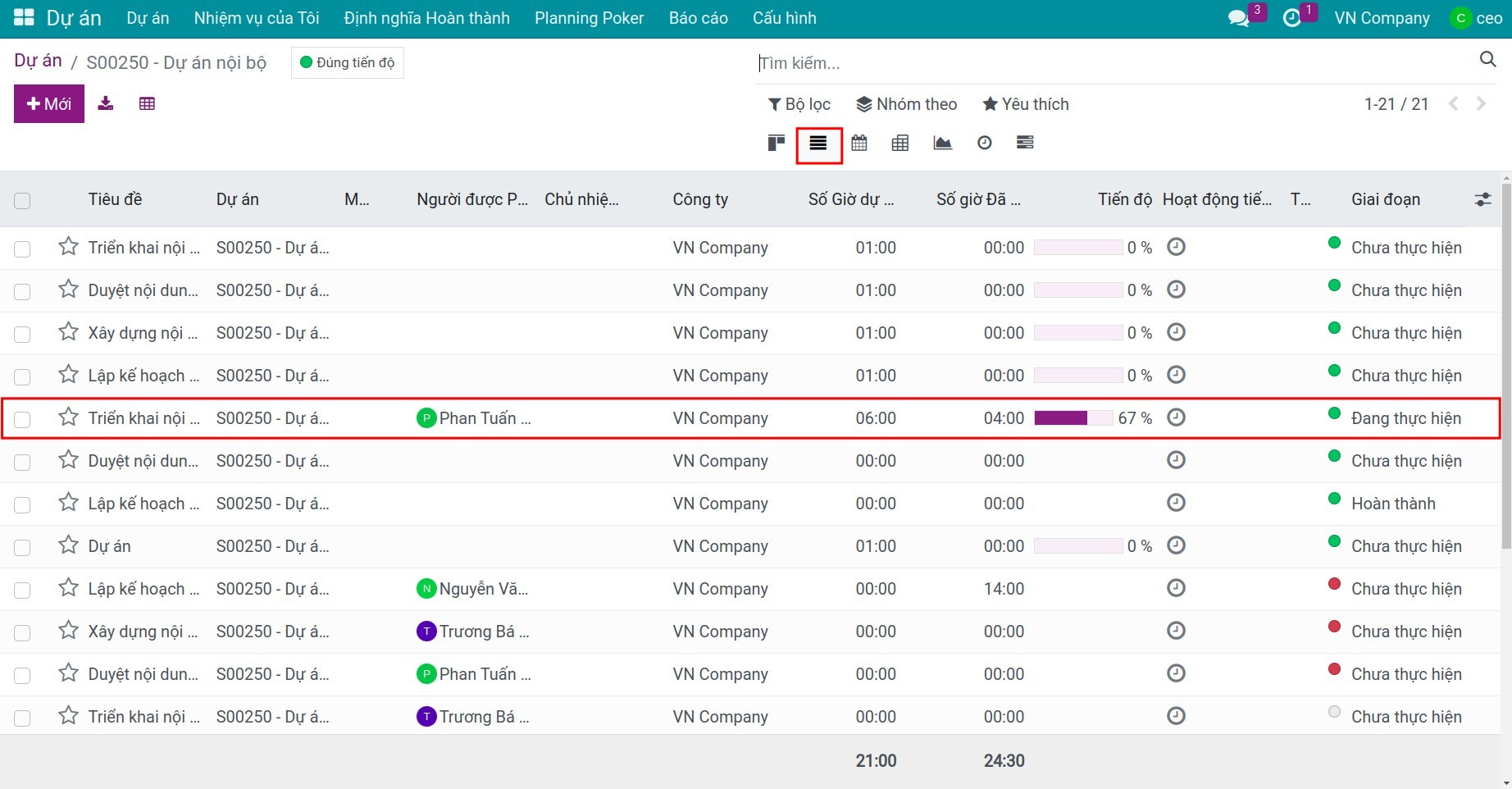Go to Dự án breadcrumb link
Viewport: 1512px width, 789px height.
pyautogui.click(x=38, y=61)
